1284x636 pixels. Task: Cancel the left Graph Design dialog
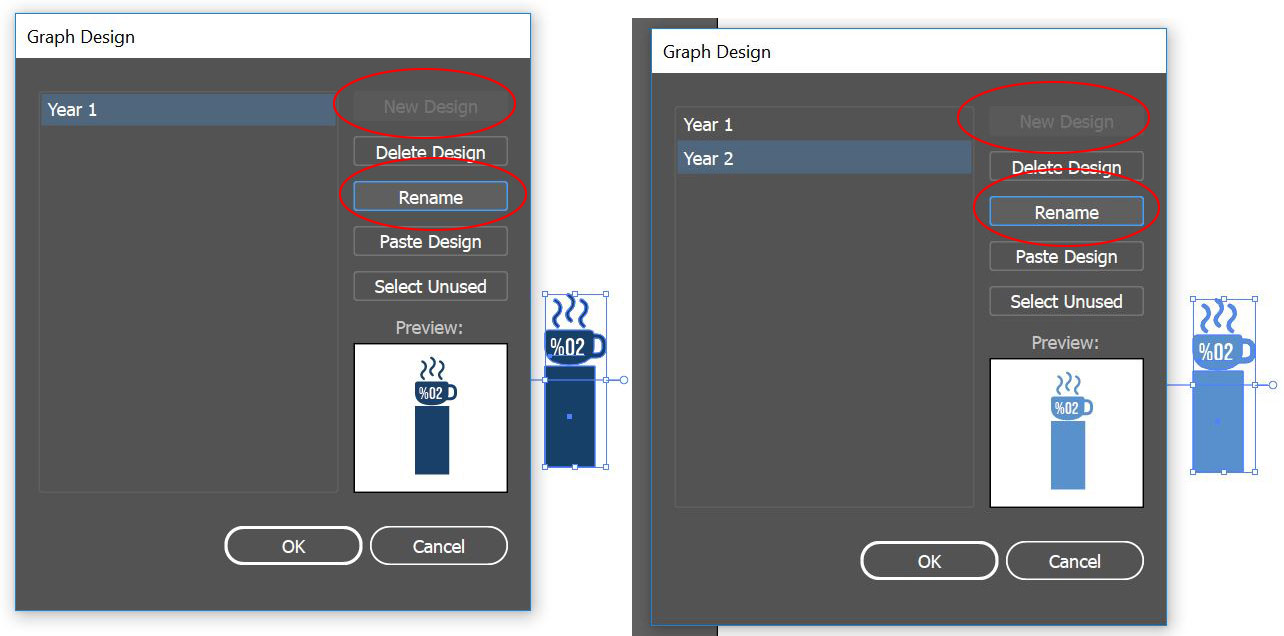(439, 546)
